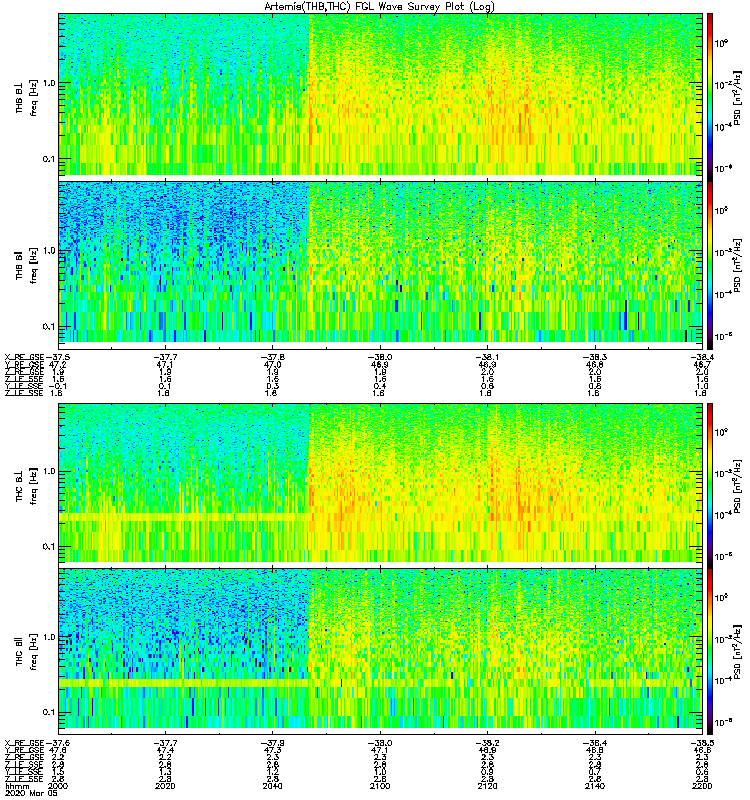Click the '2020 Mar 05' date label
Image resolution: width=750 pixels, height=800 pixels.
(x=31, y=793)
